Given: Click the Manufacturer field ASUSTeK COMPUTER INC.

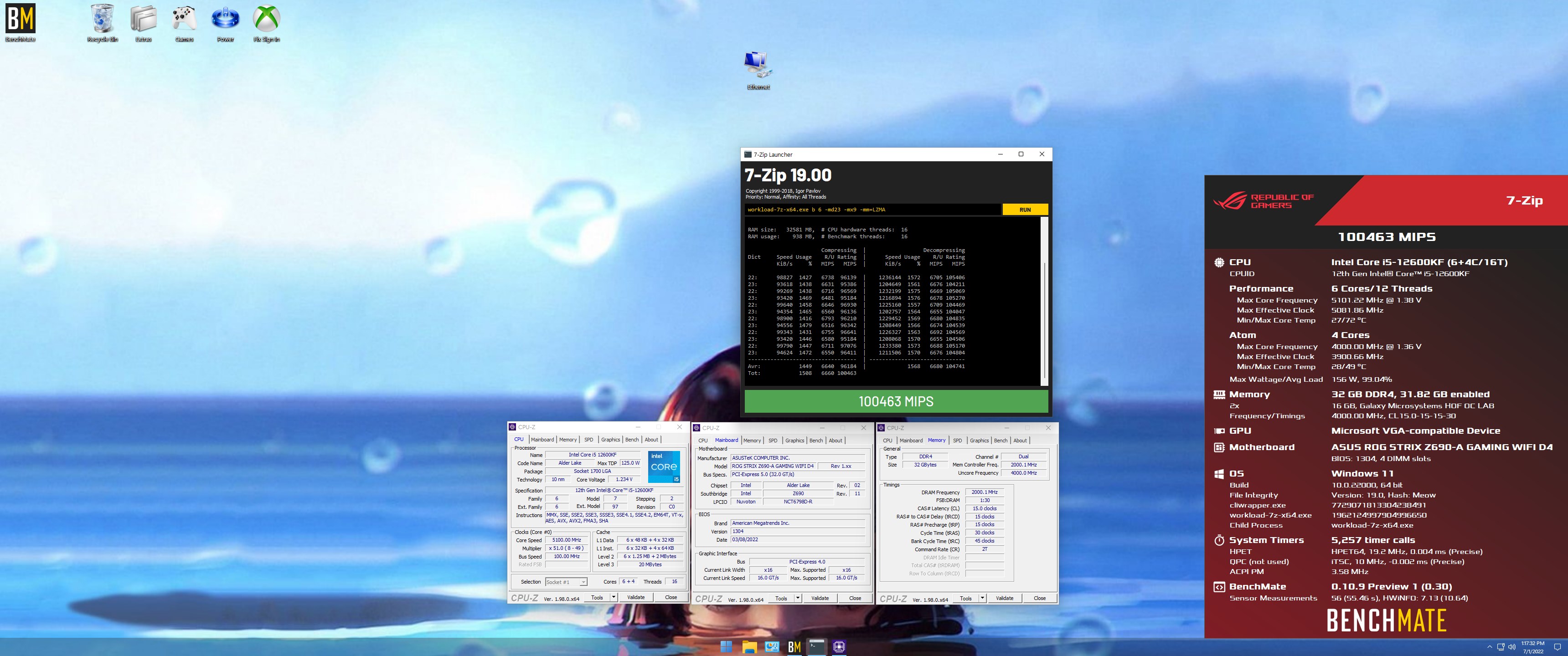Looking at the screenshot, I should (798, 458).
